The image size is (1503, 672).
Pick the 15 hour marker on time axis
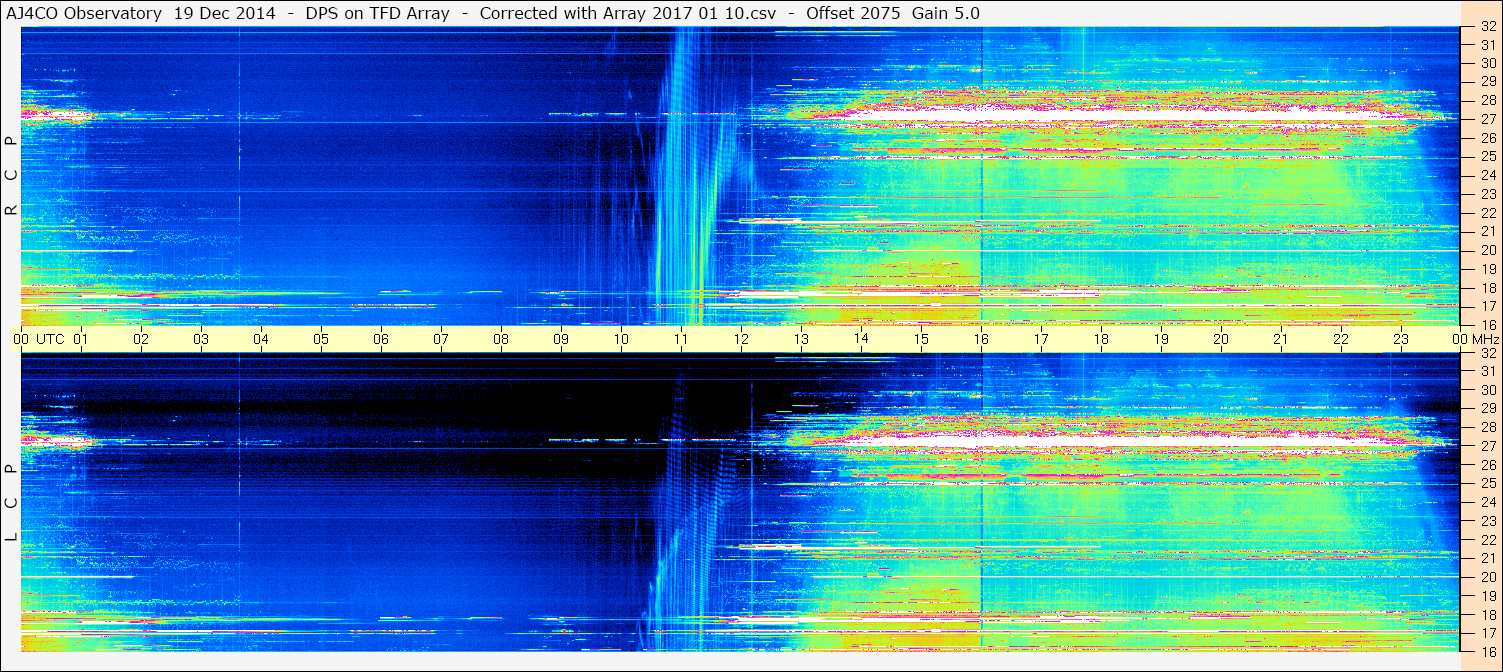click(921, 339)
